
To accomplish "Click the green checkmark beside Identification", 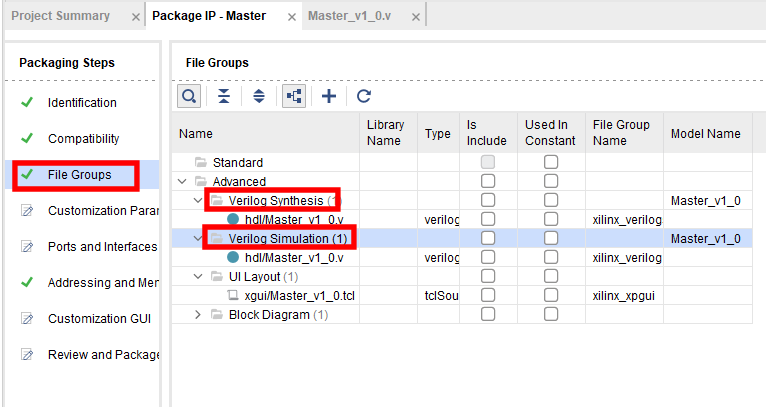I will click(27, 102).
